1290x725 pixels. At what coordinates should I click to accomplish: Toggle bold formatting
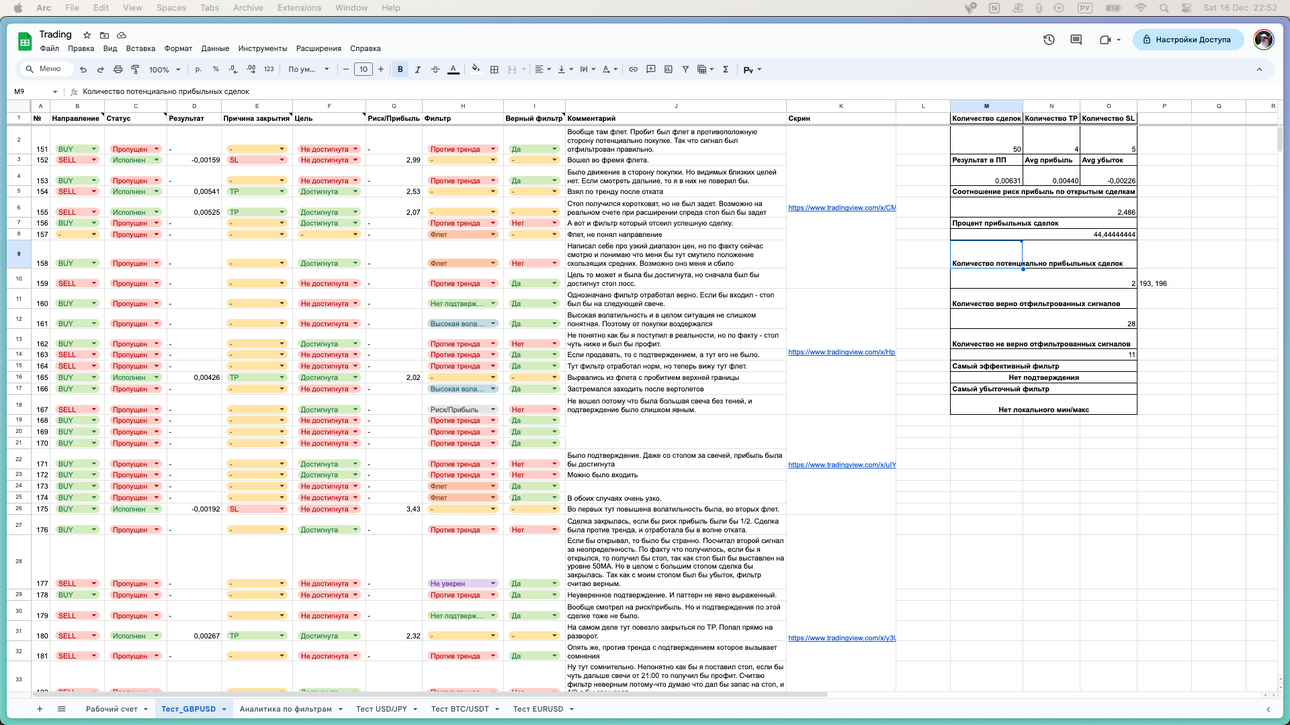point(400,70)
